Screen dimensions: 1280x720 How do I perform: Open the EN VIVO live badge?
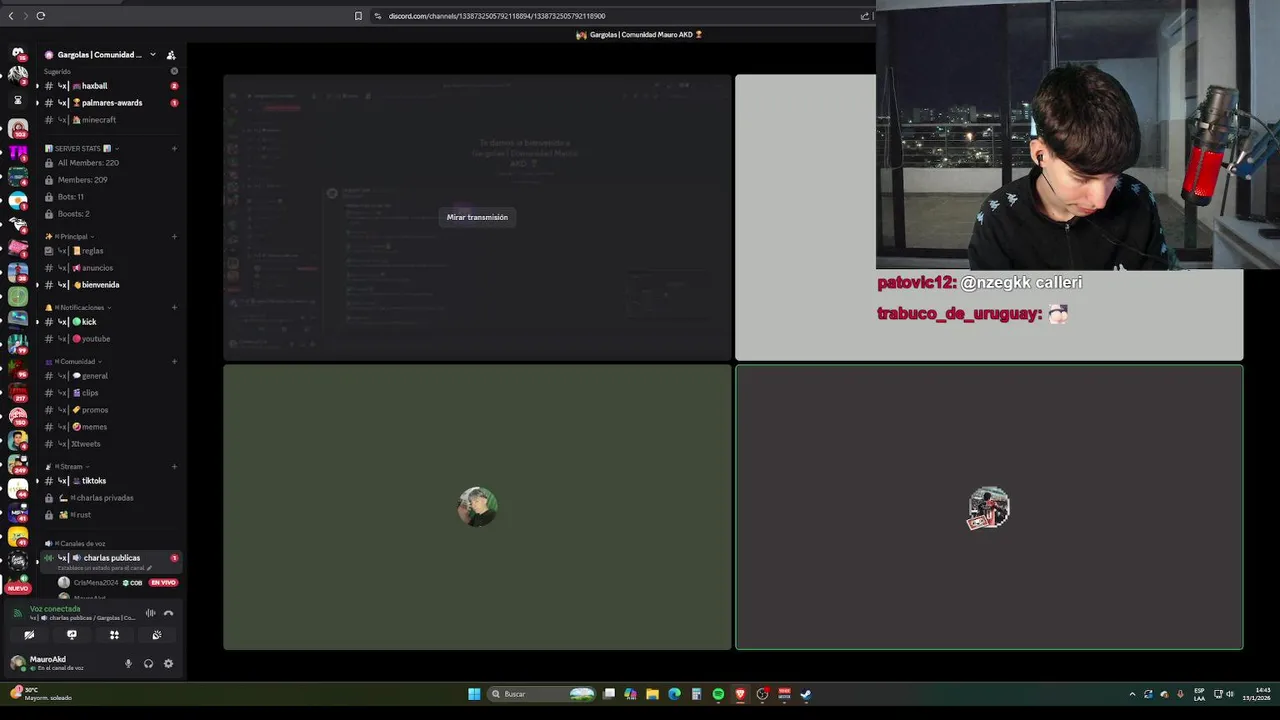coord(163,583)
